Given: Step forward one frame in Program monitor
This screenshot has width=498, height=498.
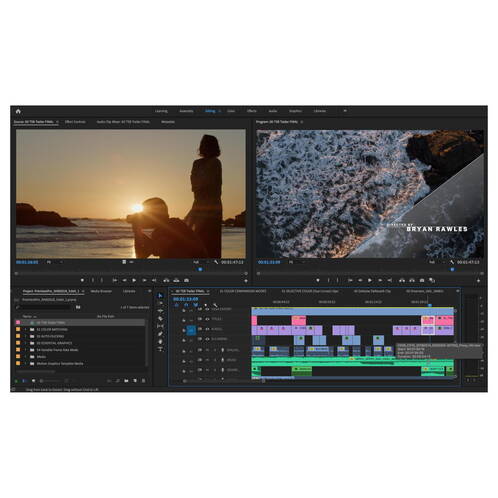Looking at the screenshot, I should tap(380, 280).
